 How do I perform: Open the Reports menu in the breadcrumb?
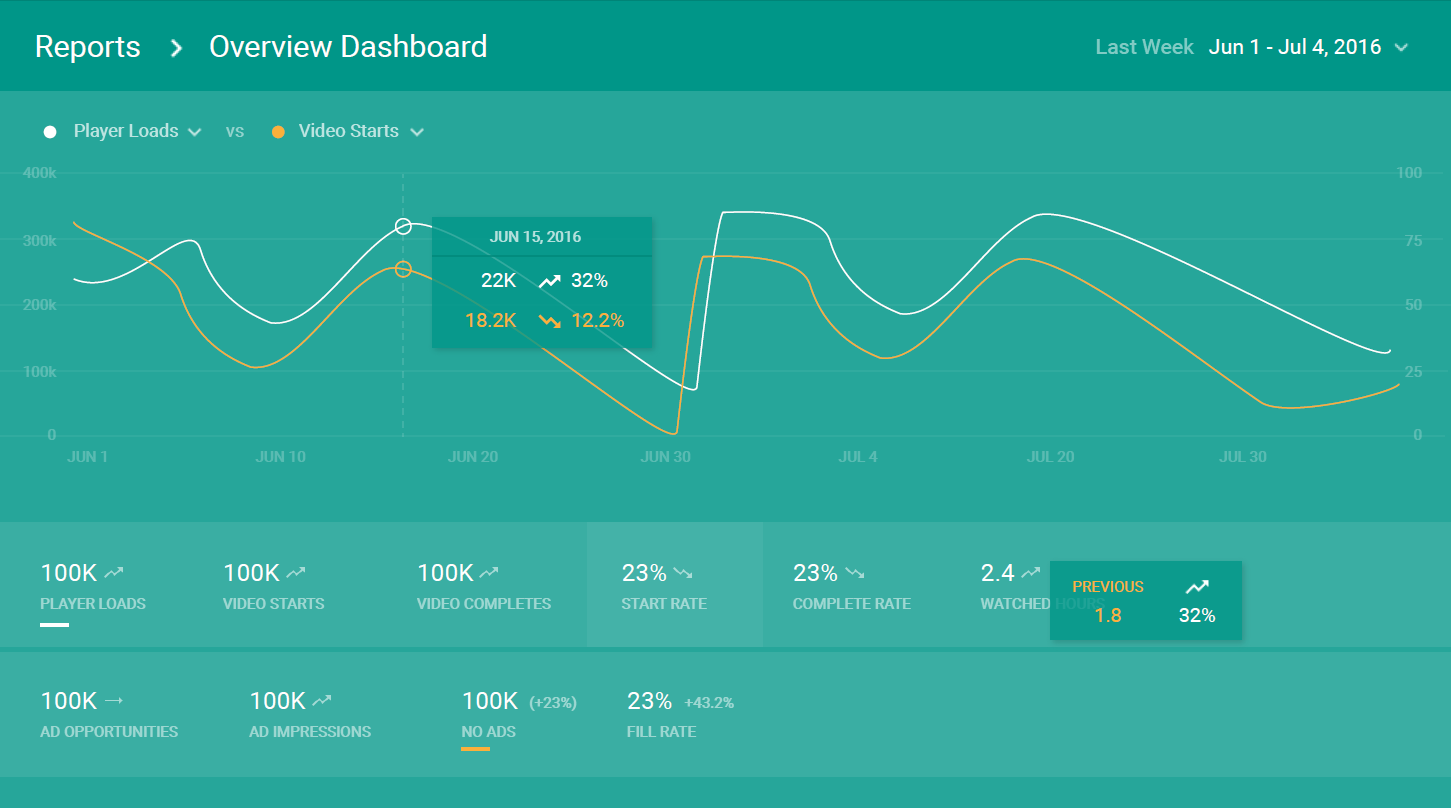point(87,46)
